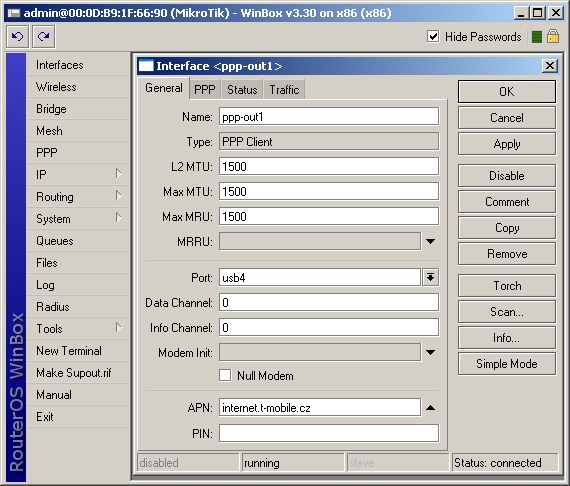Viewport: 570px width, 486px height.
Task: Click the L2 MTU input field
Action: pyautogui.click(x=329, y=166)
